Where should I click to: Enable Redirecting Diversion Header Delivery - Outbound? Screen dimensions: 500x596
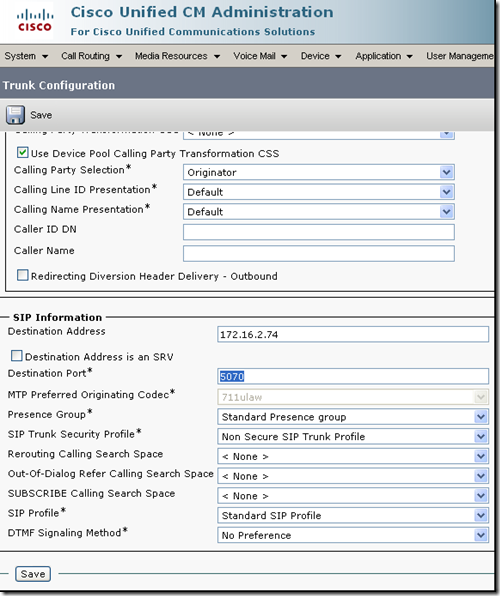coord(22,275)
